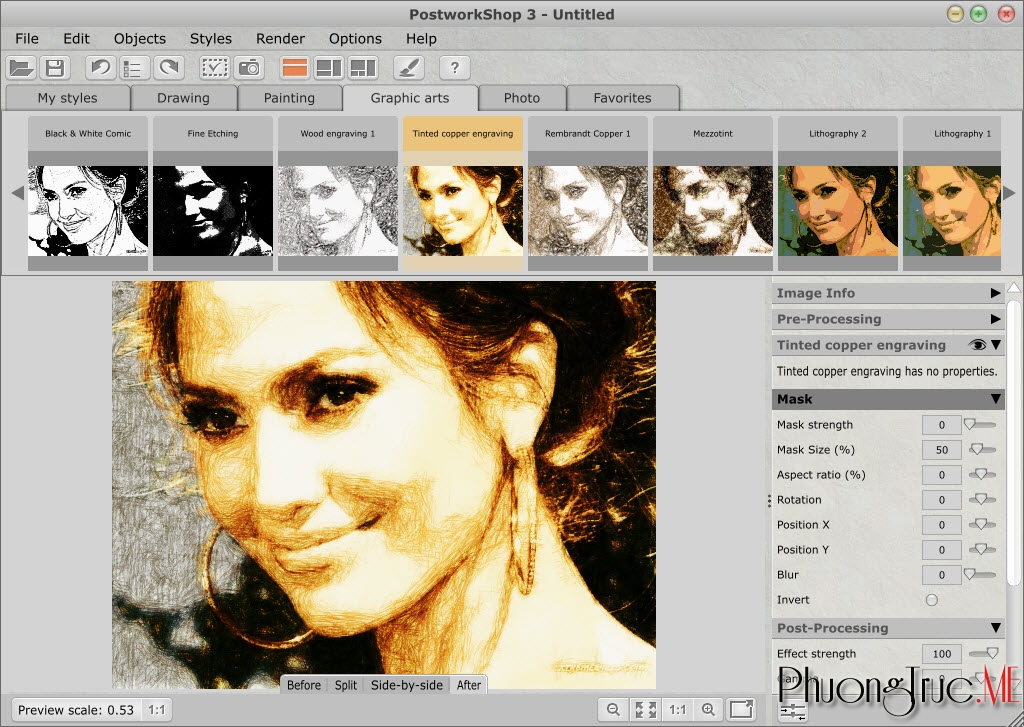Click the save floppy disk icon
The image size is (1024, 727).
click(x=53, y=68)
